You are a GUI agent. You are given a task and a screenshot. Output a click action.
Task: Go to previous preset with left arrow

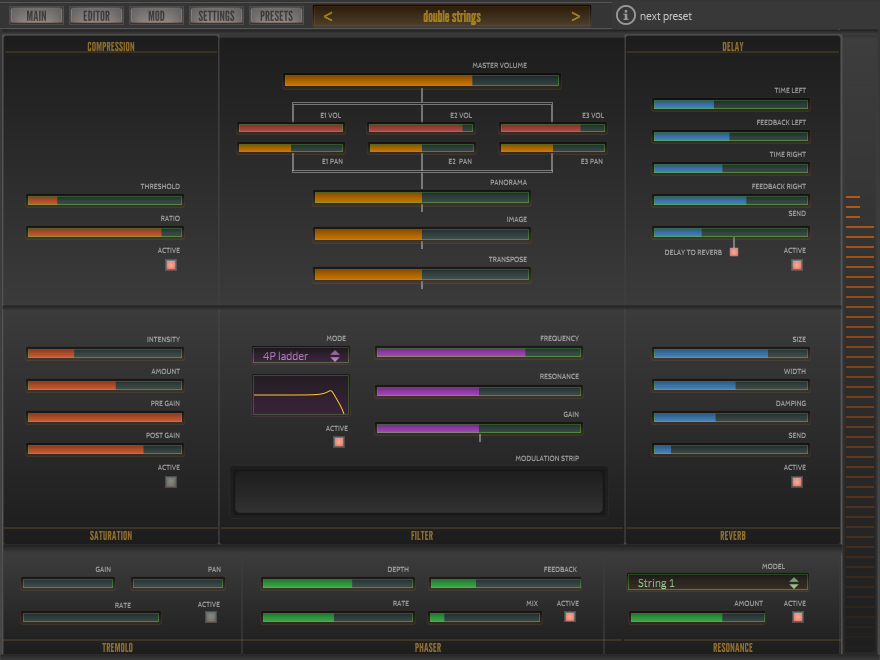[x=328, y=16]
